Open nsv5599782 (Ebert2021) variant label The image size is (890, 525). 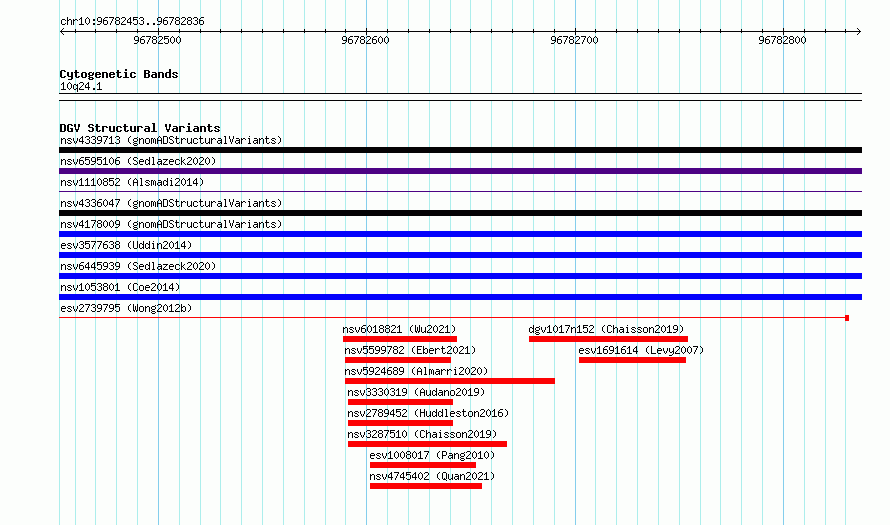coord(410,350)
